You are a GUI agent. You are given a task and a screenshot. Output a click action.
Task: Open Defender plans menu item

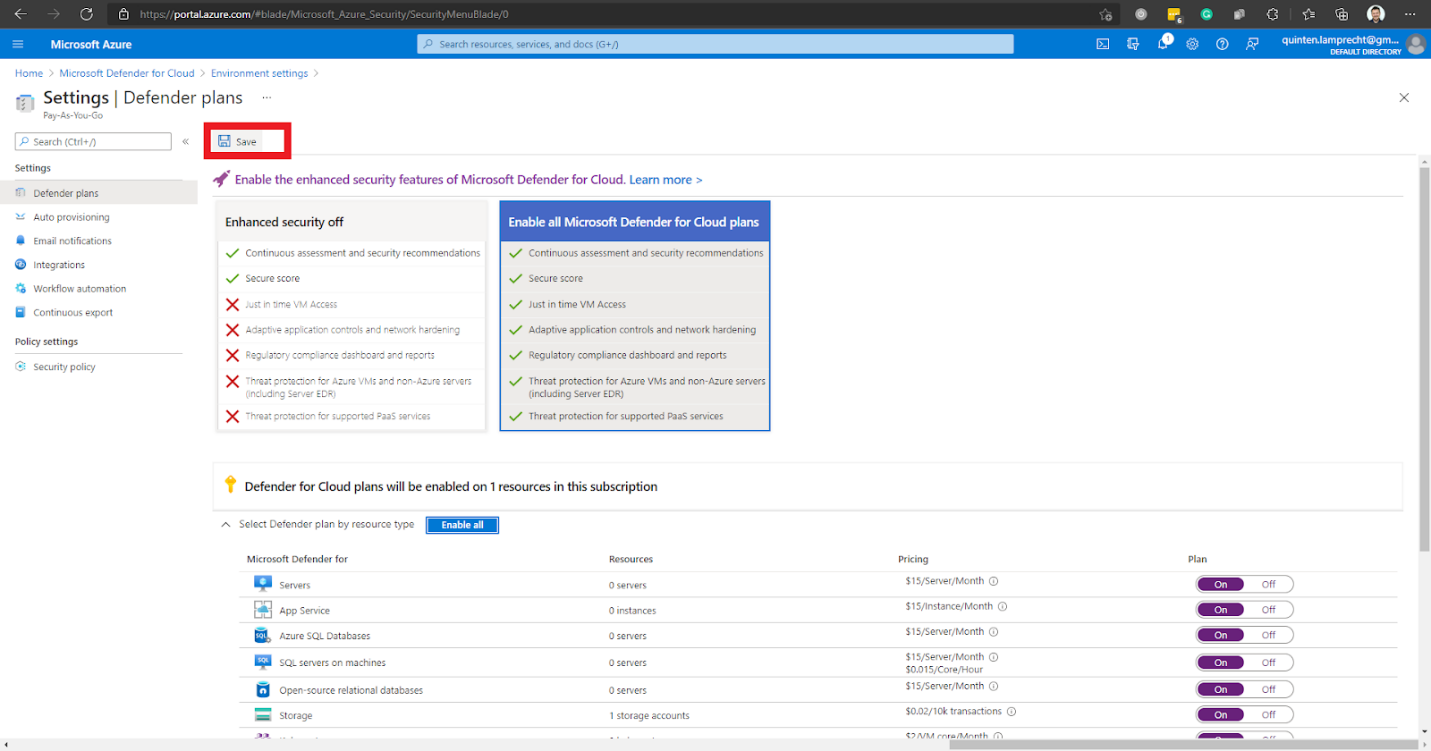tap(99, 193)
